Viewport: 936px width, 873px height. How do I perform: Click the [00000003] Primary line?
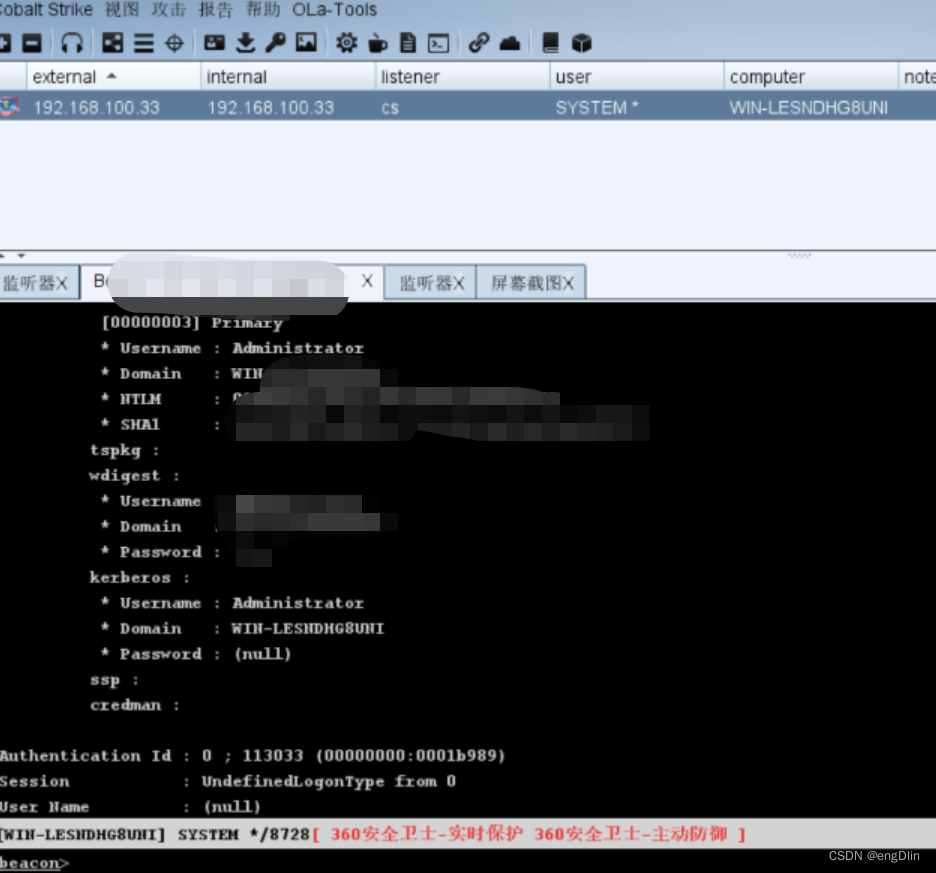[x=192, y=322]
